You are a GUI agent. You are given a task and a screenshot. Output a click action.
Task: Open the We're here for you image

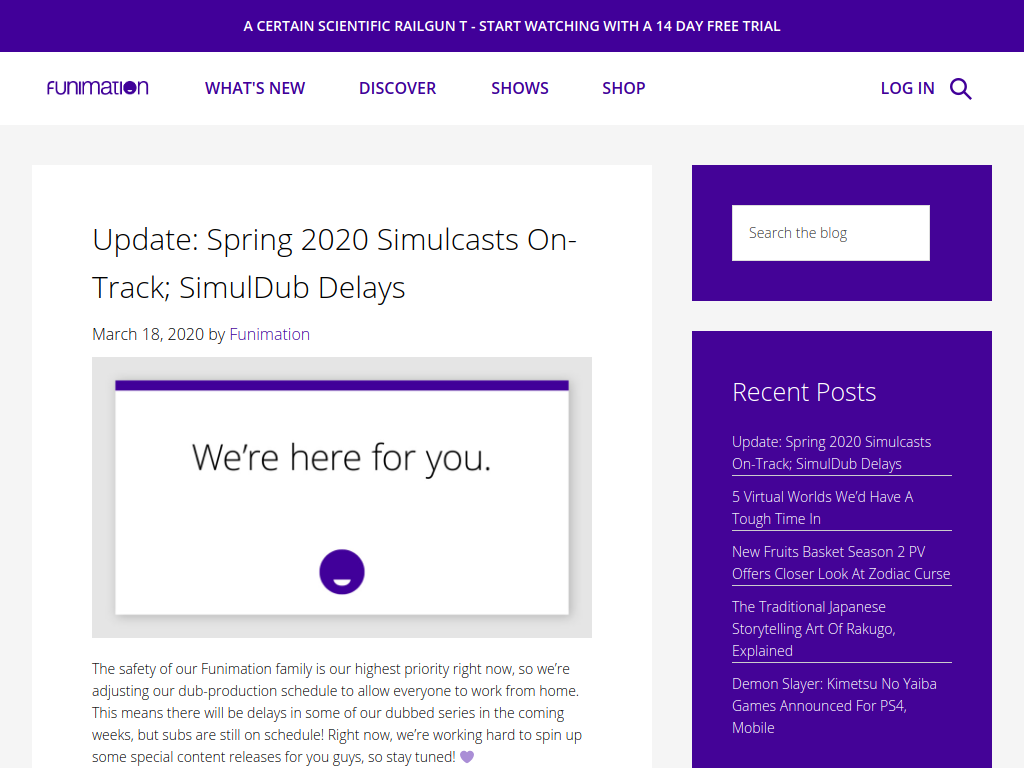pos(342,497)
